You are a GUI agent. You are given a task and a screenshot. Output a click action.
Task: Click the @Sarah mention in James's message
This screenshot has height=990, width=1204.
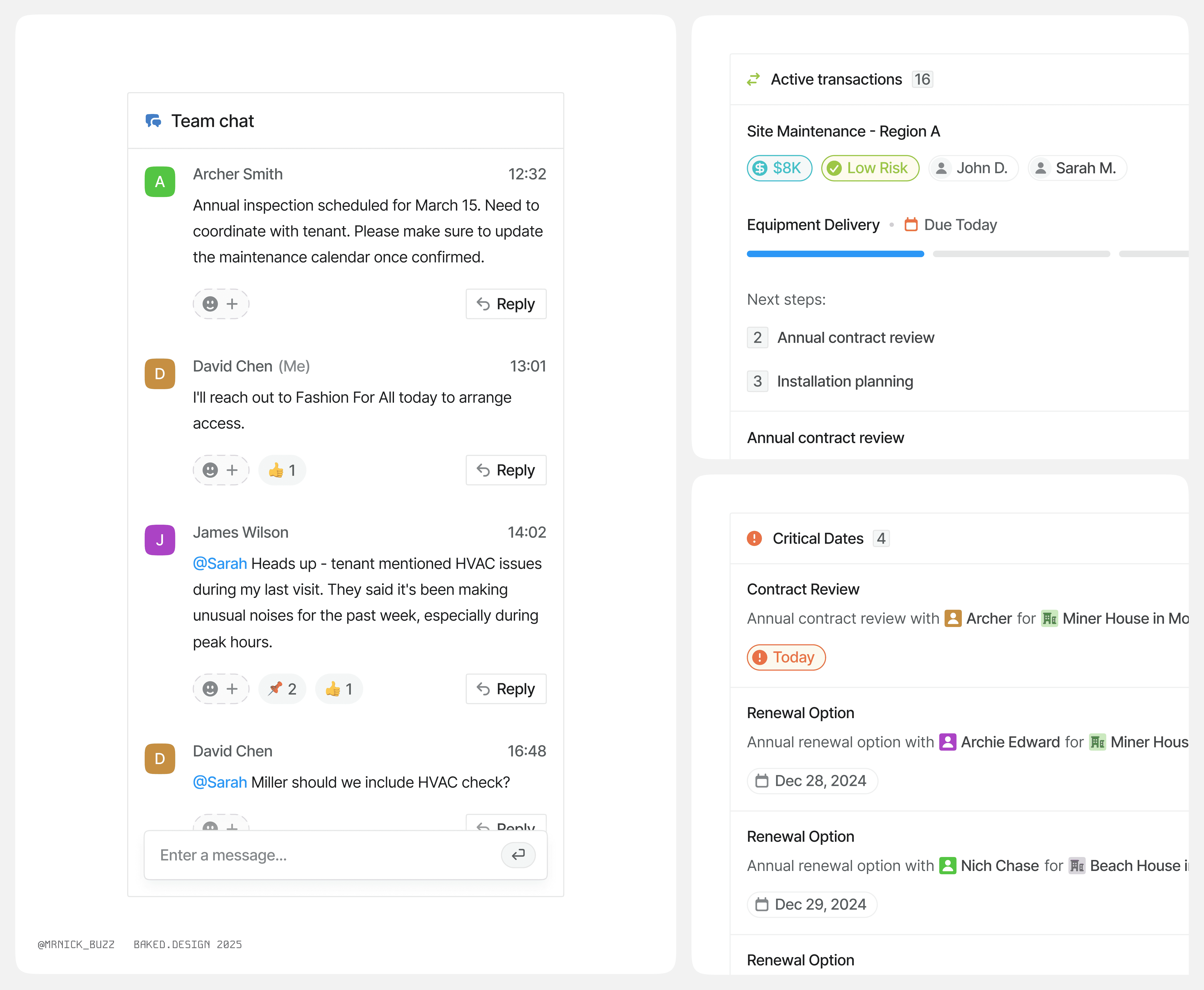pyautogui.click(x=220, y=564)
